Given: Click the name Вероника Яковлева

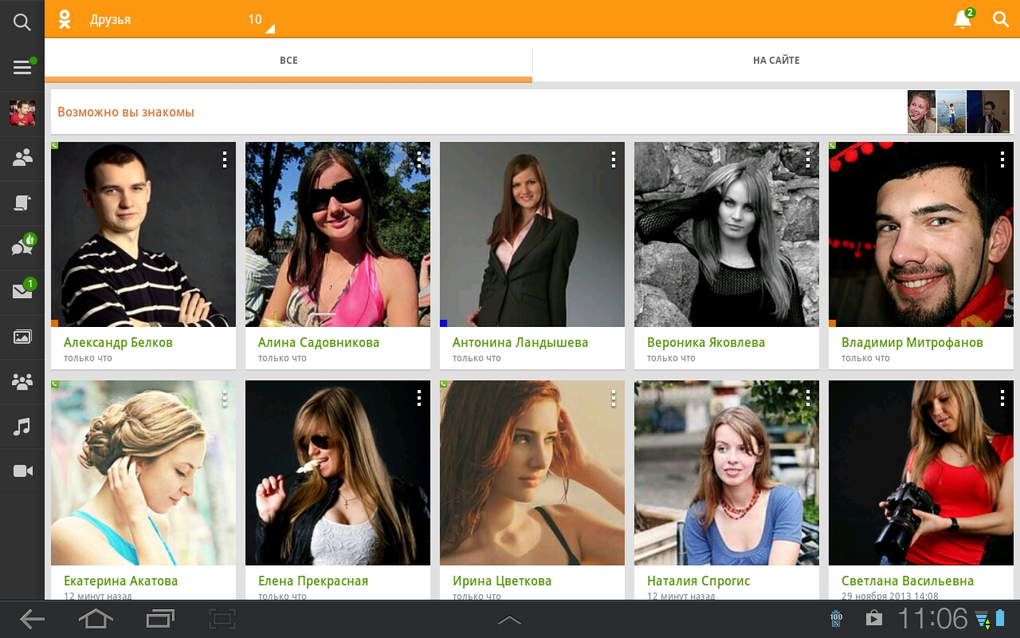Looking at the screenshot, I should point(706,342).
